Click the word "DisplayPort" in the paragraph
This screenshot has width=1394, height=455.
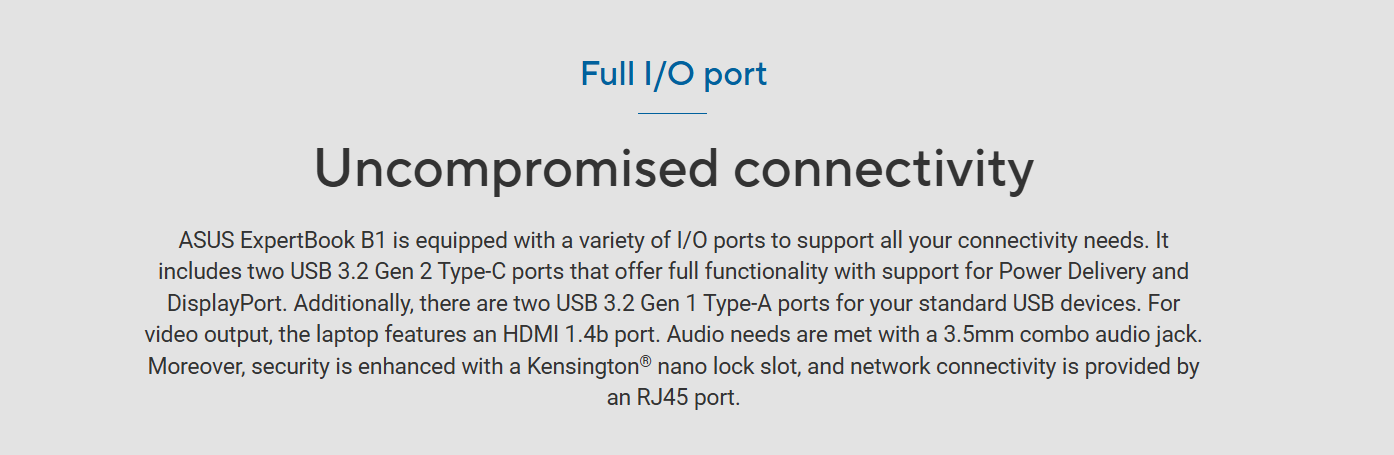pyautogui.click(x=227, y=303)
